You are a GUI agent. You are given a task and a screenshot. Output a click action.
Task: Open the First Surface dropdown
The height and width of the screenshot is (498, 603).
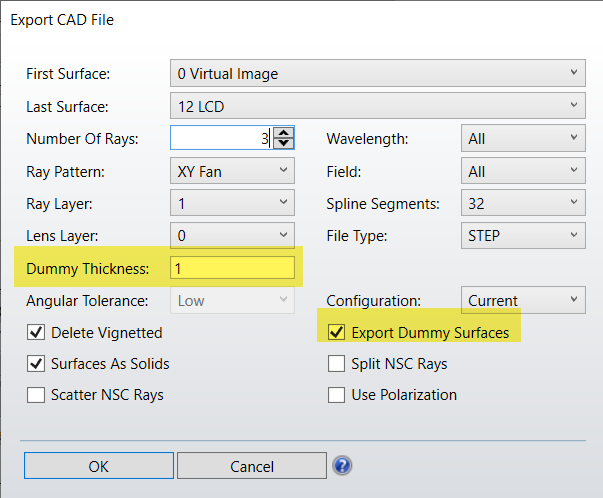pyautogui.click(x=376, y=74)
